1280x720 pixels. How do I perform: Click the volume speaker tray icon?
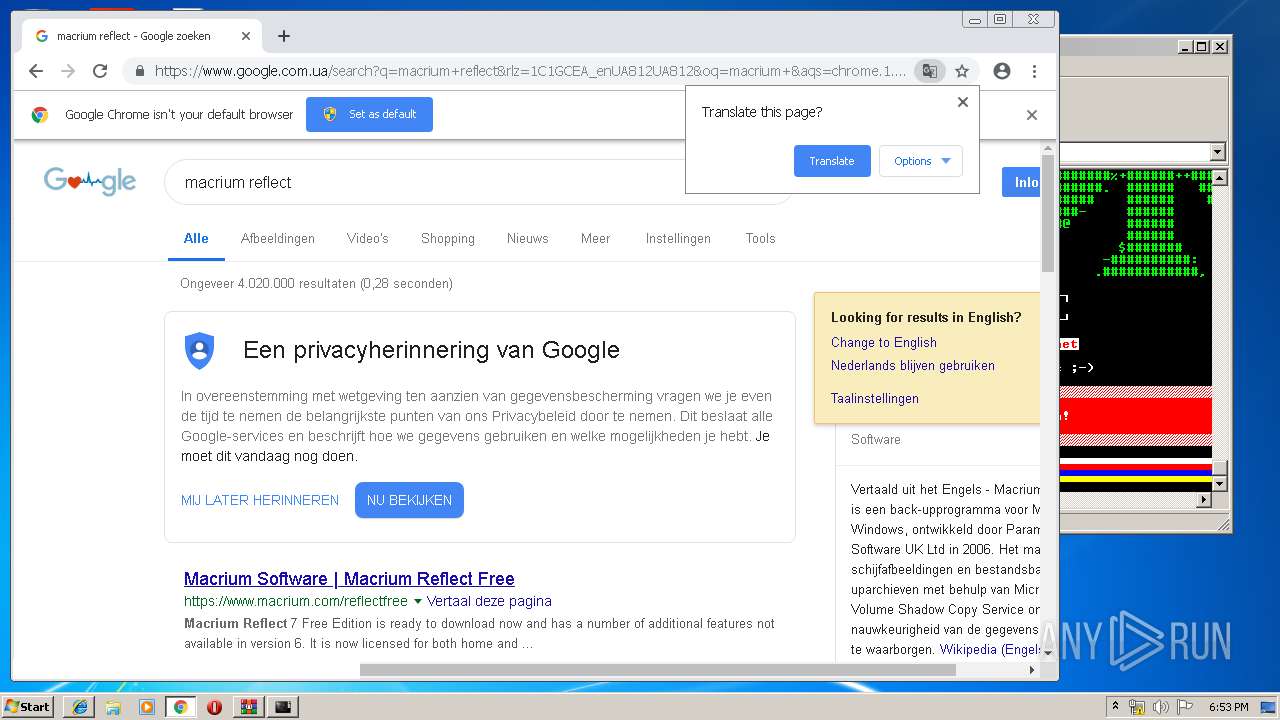click(1160, 707)
